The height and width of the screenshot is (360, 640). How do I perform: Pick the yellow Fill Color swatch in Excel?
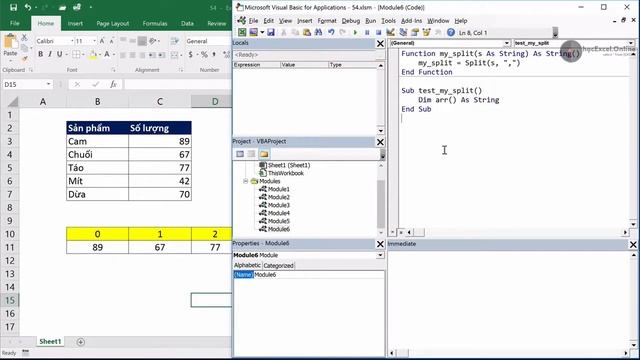[x=93, y=54]
